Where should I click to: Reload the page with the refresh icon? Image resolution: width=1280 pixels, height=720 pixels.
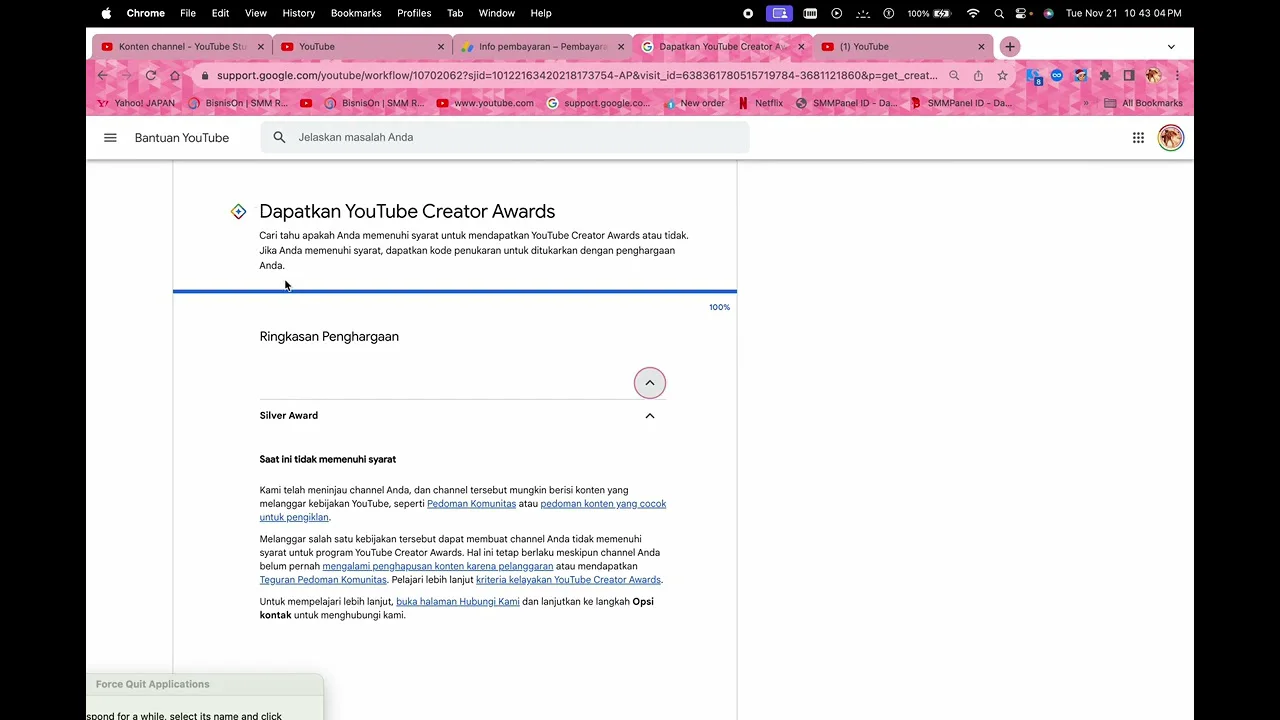pos(151,76)
